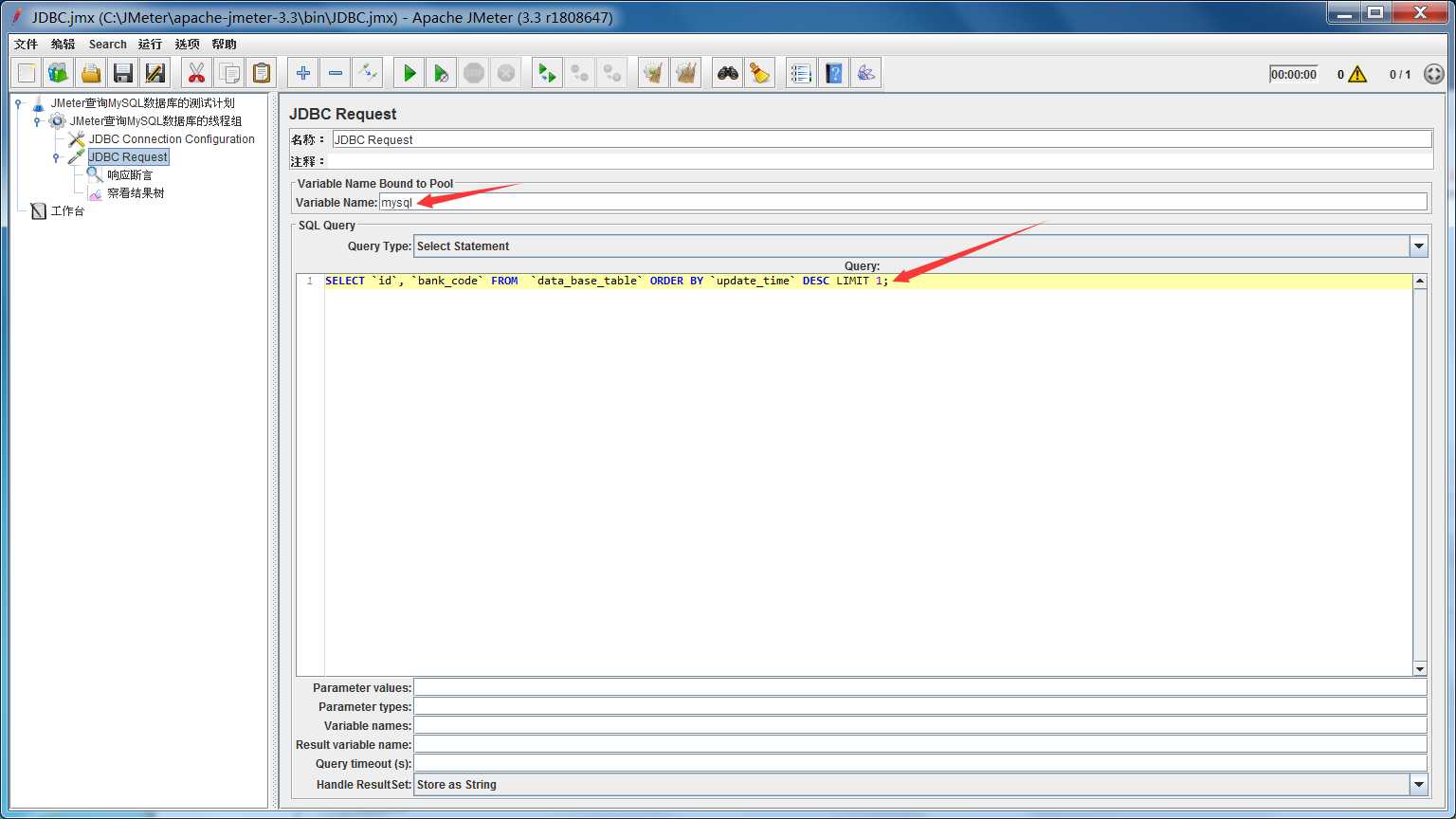Select JDBC Request in the tree
Viewport: 1456px width, 819px height.
coord(128,157)
